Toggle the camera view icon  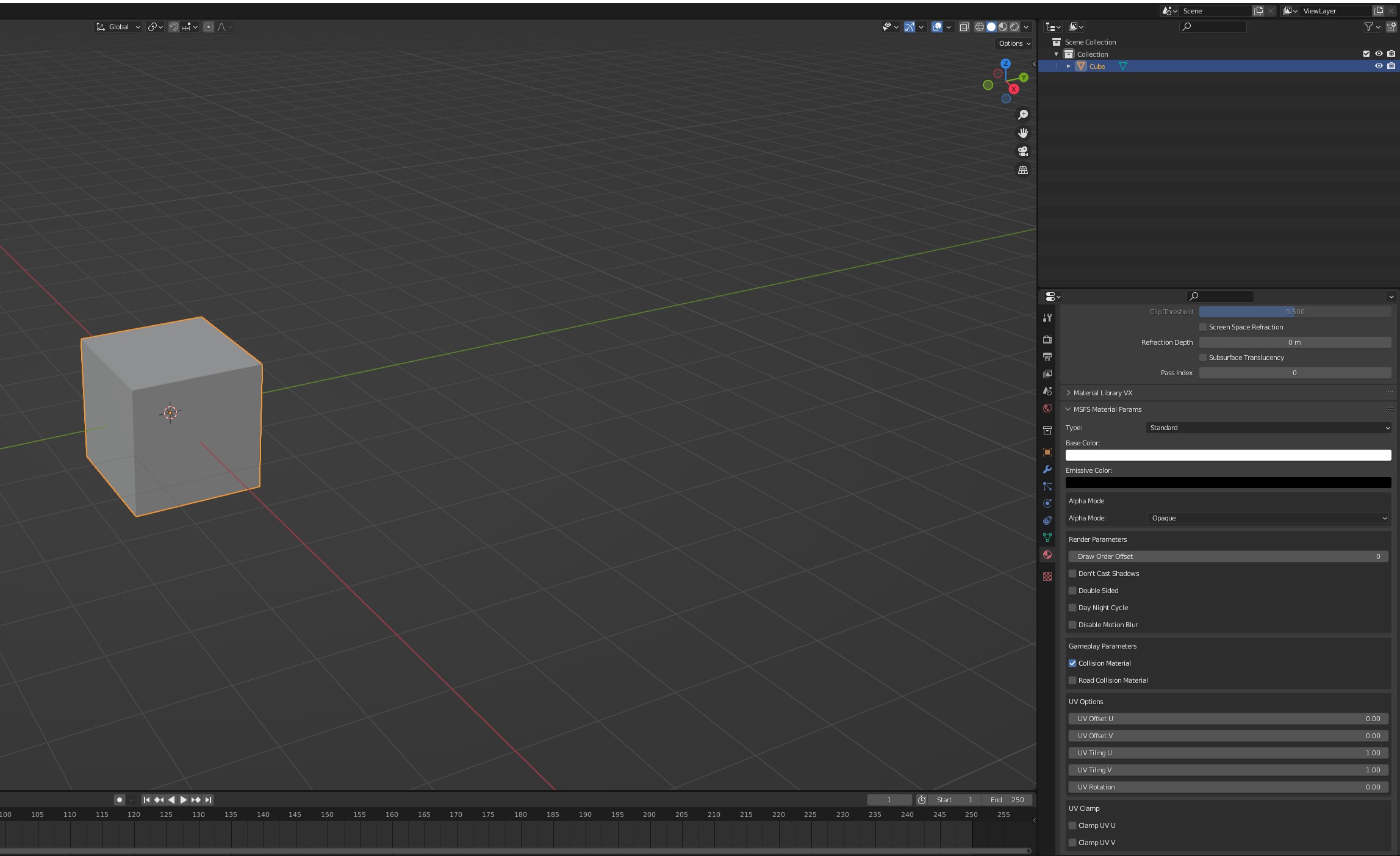(1023, 151)
